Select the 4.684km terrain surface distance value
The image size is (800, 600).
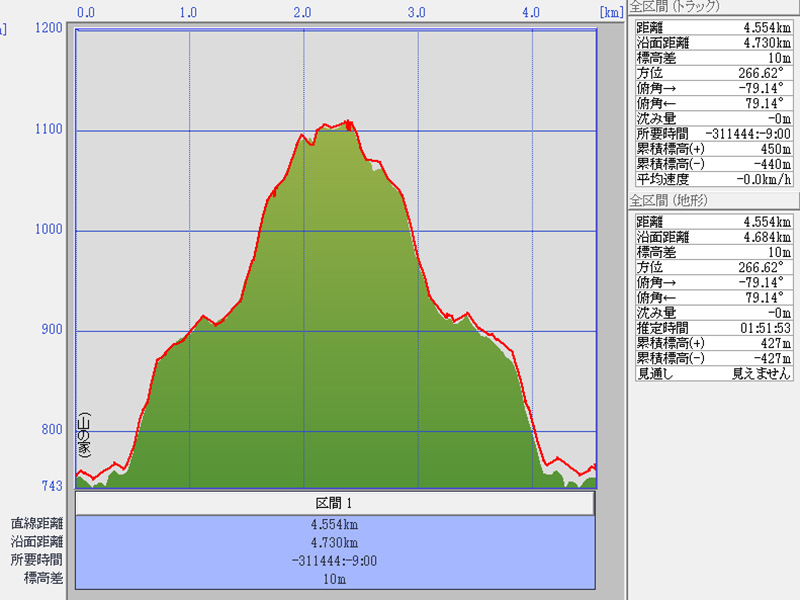(764, 237)
